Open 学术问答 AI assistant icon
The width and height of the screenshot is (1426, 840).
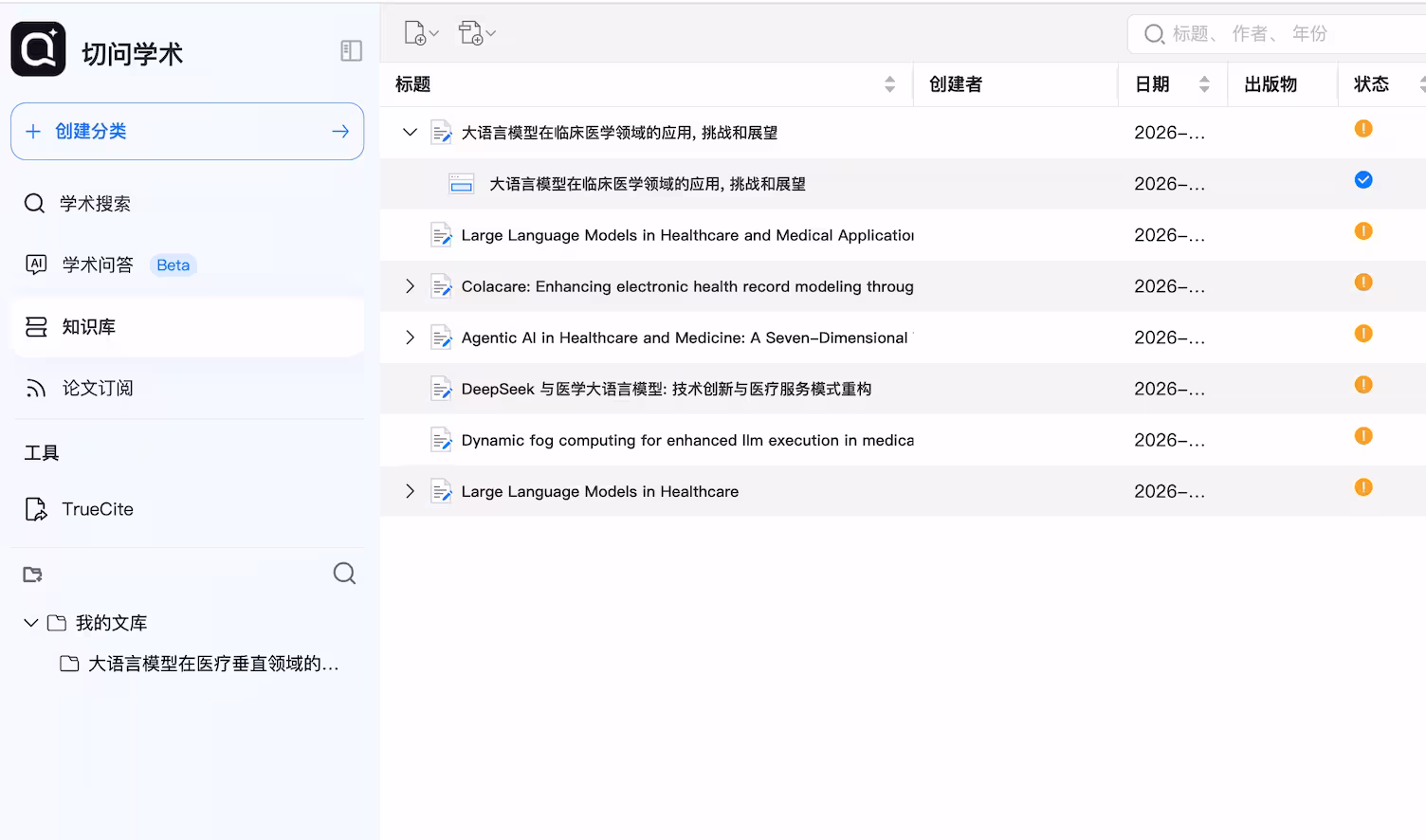35,265
